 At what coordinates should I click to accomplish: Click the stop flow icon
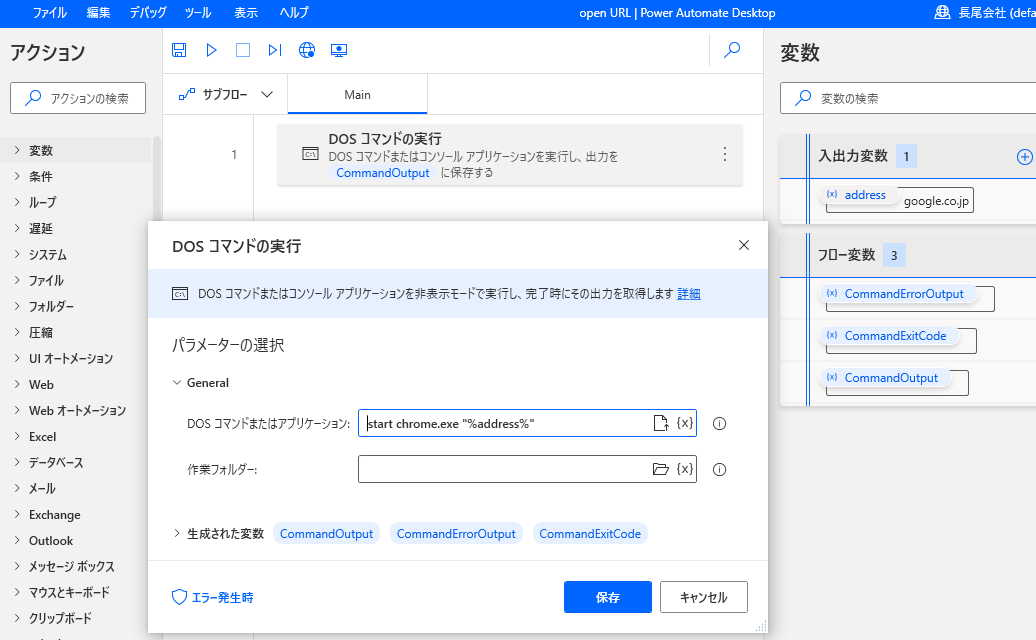243,49
